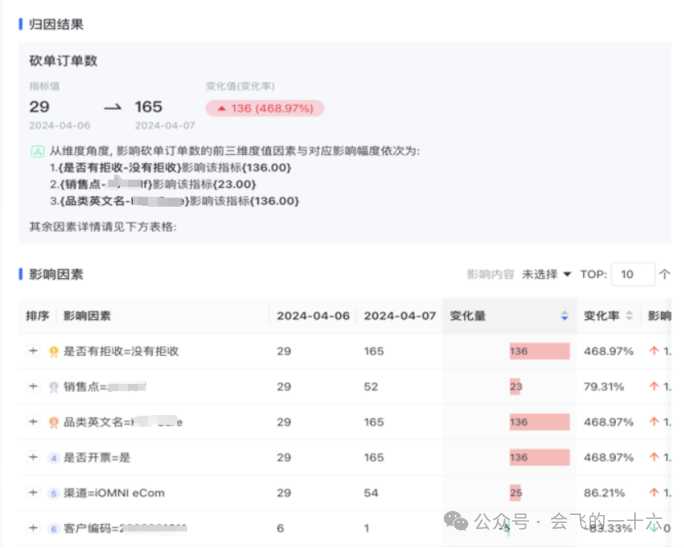This screenshot has height=548, width=684.
Task: Click the 2024-04-07 column header
Action: tap(400, 315)
